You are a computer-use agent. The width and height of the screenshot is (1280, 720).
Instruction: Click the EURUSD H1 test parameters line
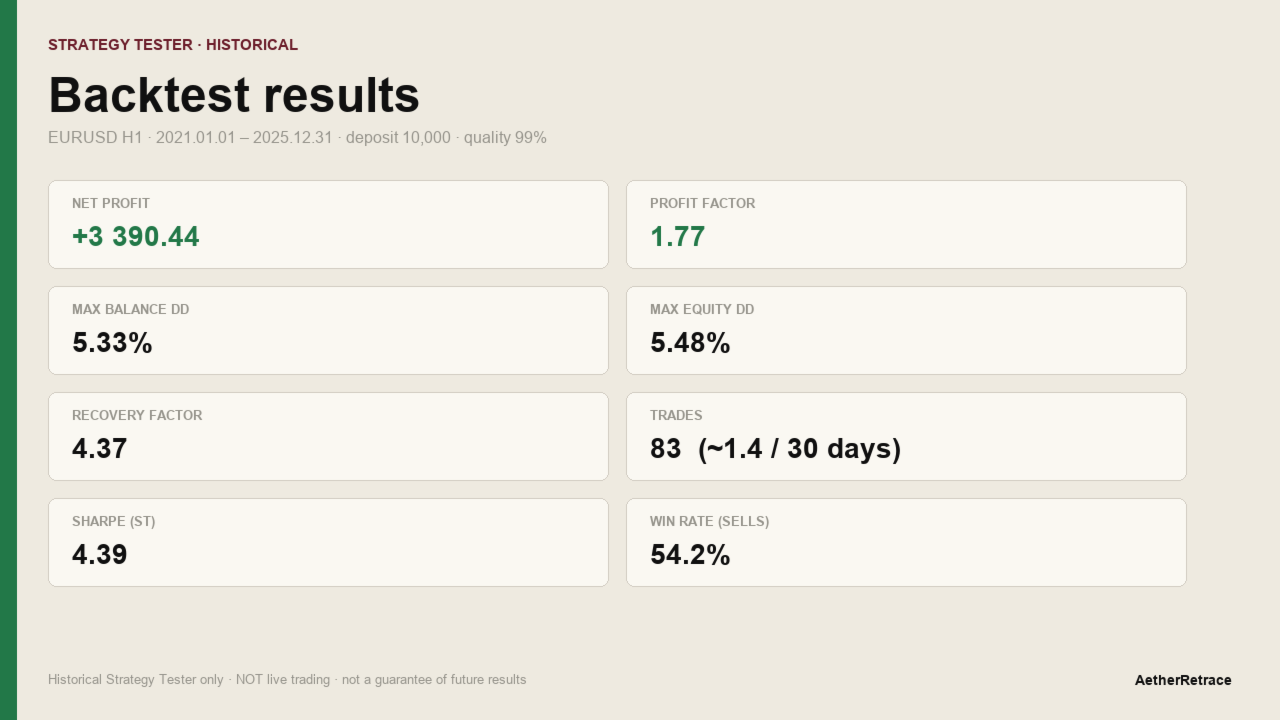coord(297,138)
